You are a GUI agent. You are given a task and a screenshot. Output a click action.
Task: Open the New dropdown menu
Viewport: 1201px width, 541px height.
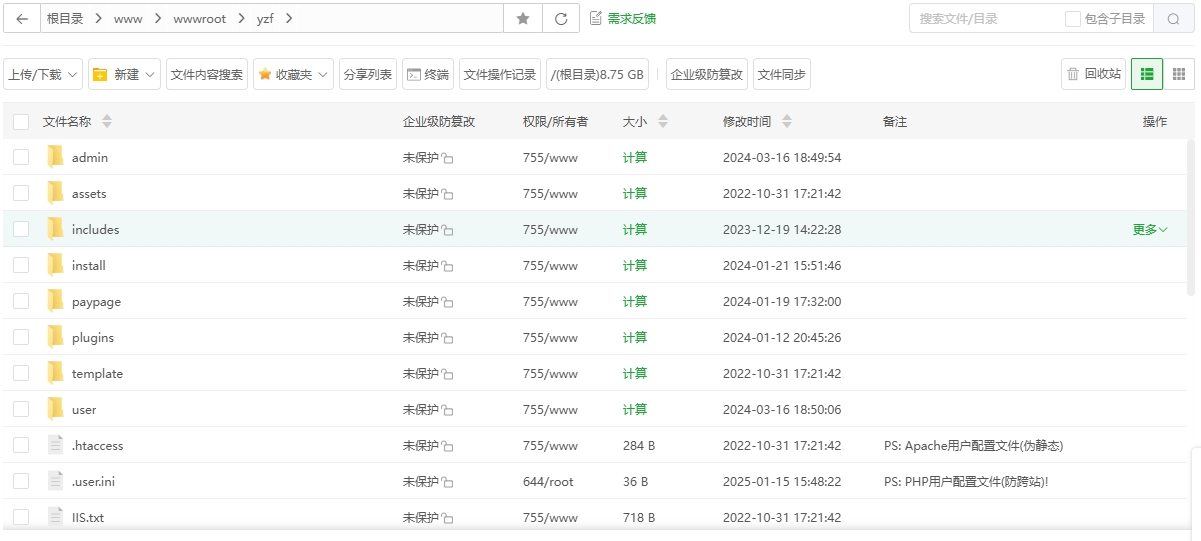(124, 74)
